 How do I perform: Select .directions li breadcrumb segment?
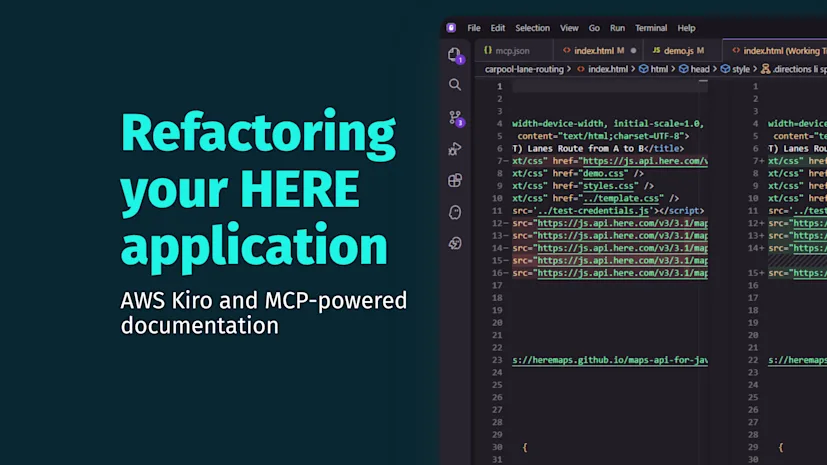coord(794,69)
